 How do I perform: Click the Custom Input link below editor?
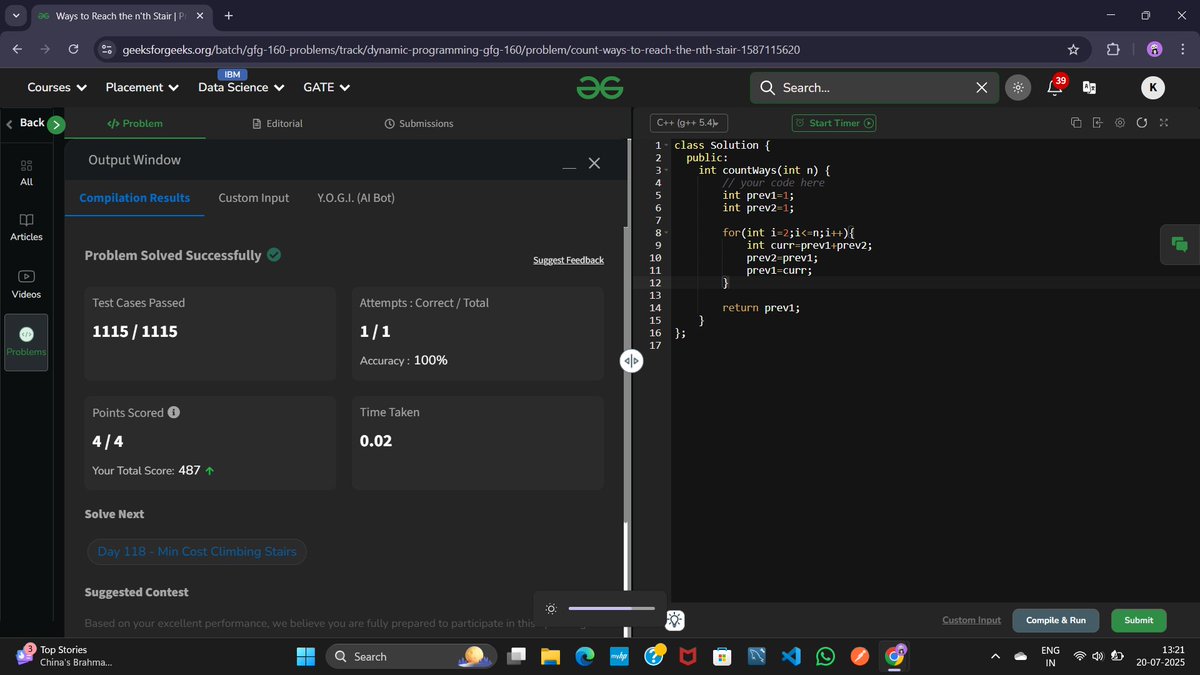(971, 620)
